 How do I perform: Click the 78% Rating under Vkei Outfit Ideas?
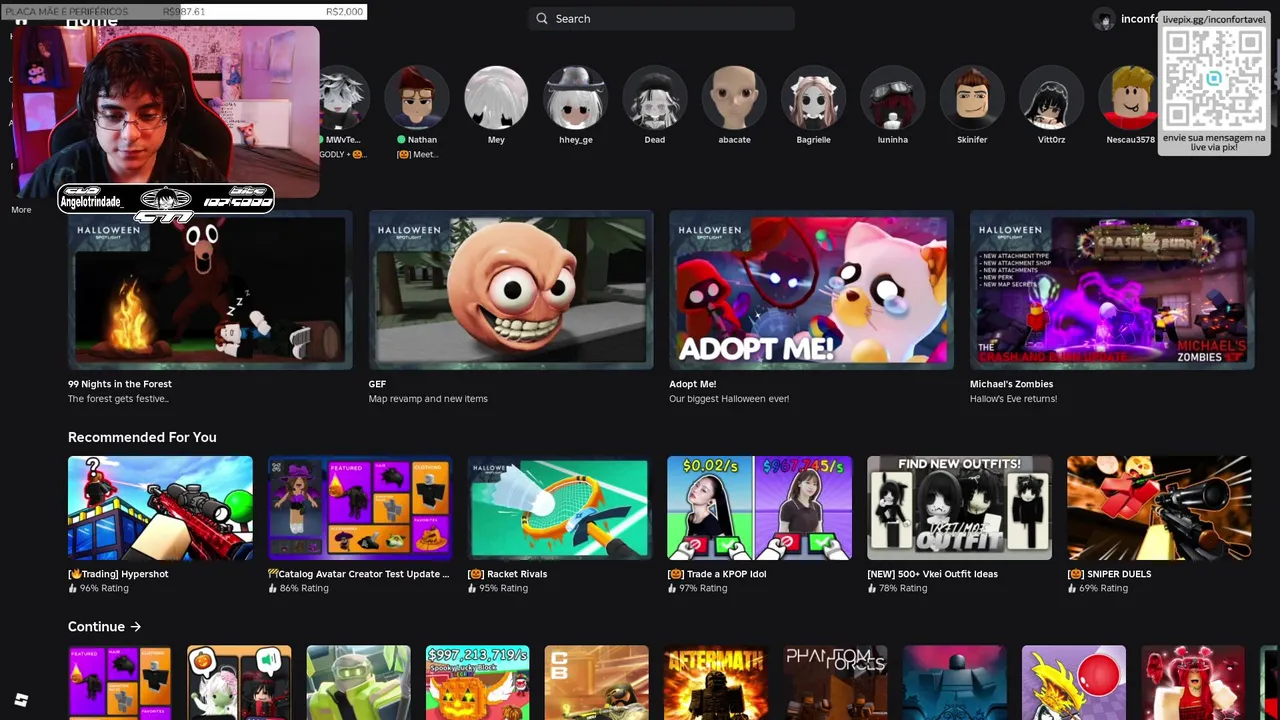tap(903, 588)
